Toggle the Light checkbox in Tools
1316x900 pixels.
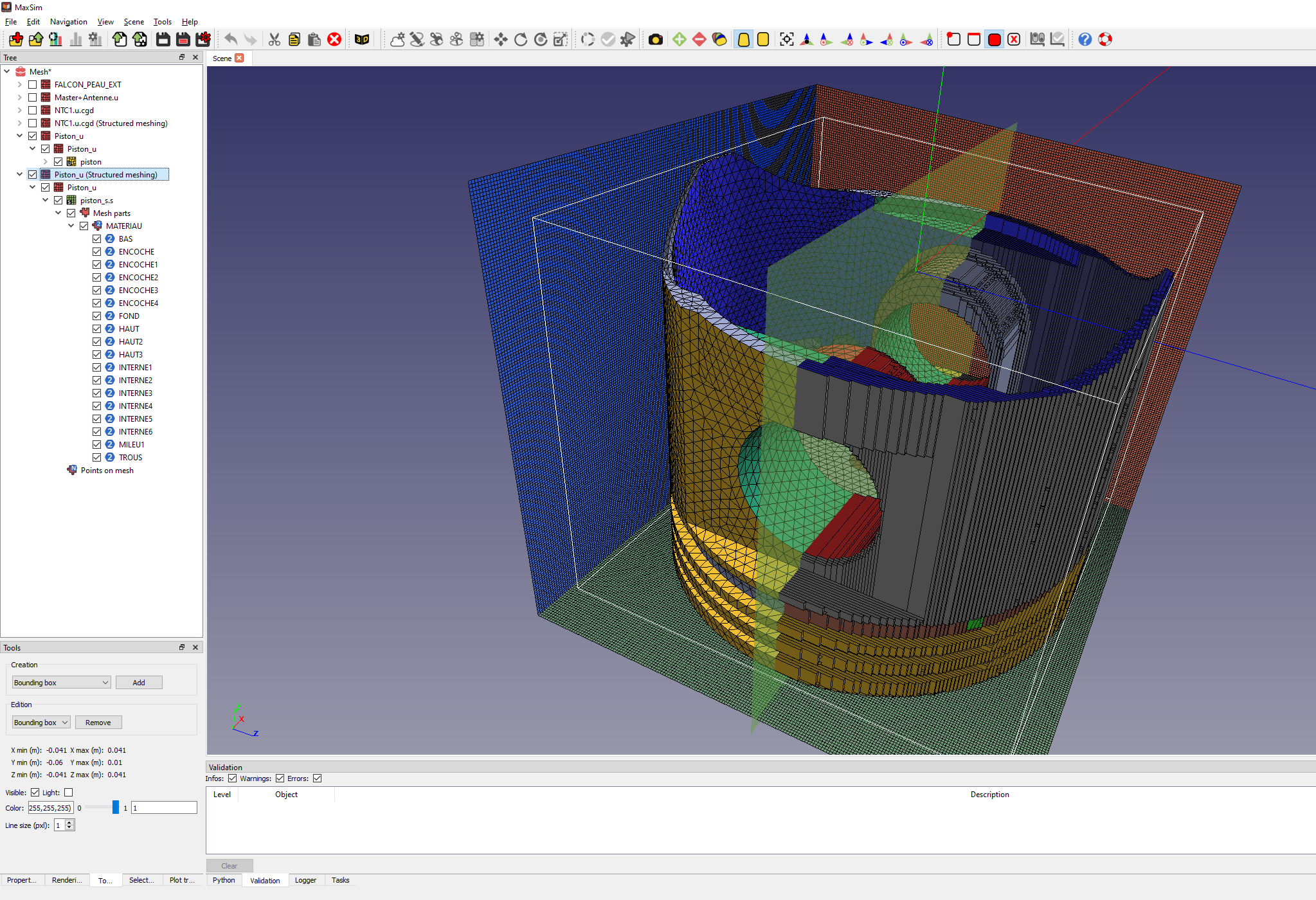coord(69,793)
